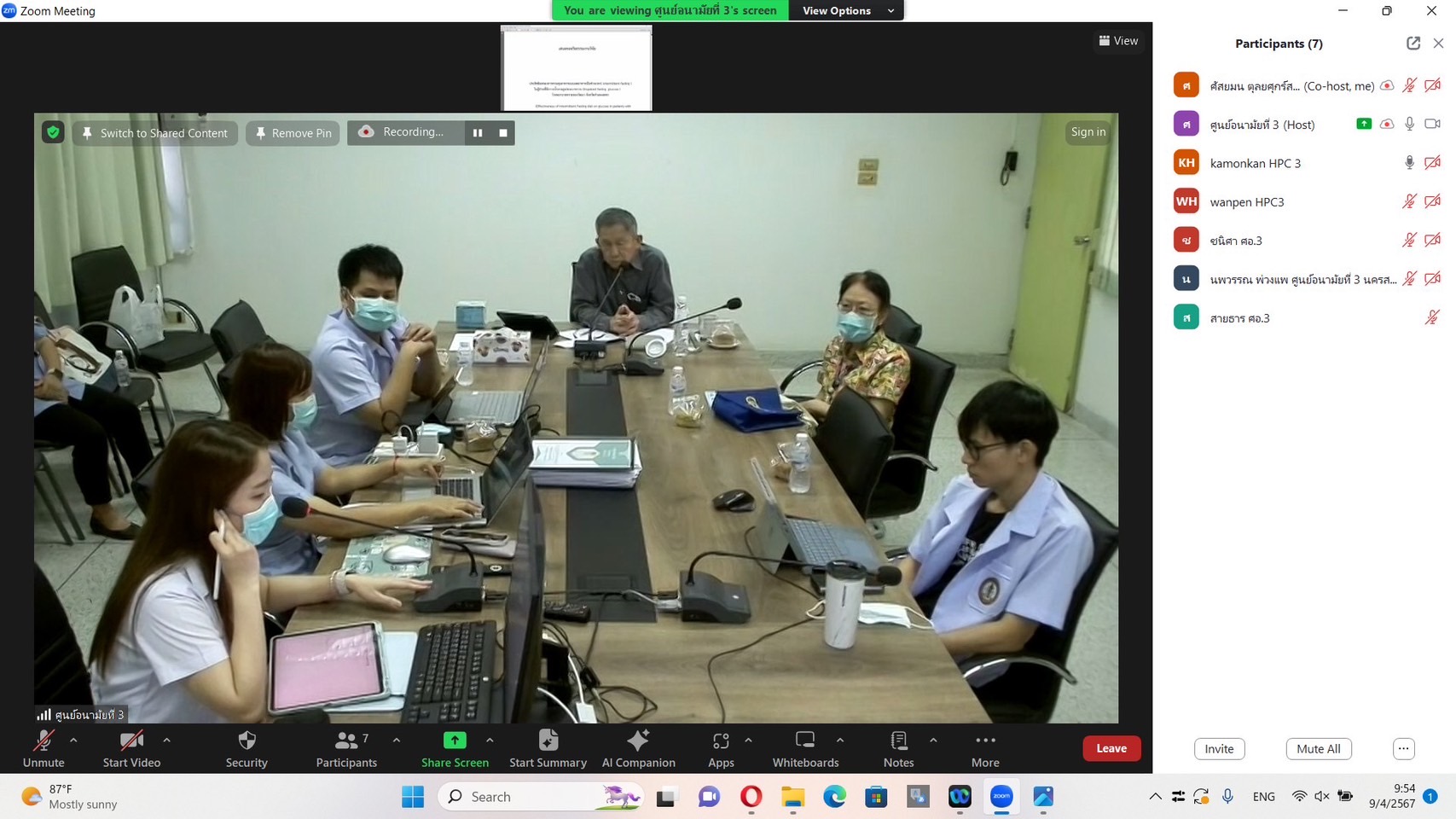
Task: Click สายธาร ศอ.3 muted microphone icon
Action: (x=1432, y=318)
